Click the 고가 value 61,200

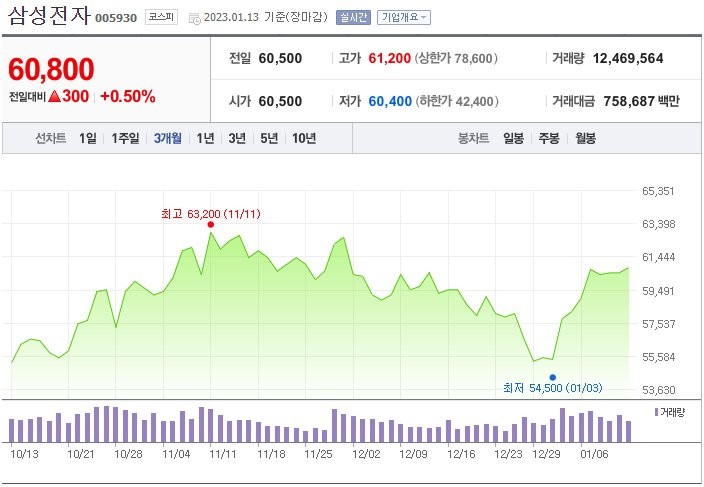click(x=390, y=58)
